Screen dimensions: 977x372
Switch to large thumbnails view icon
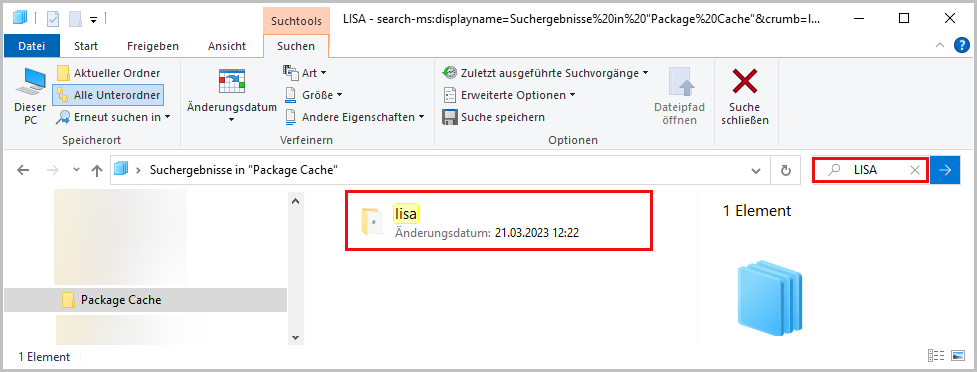(958, 356)
